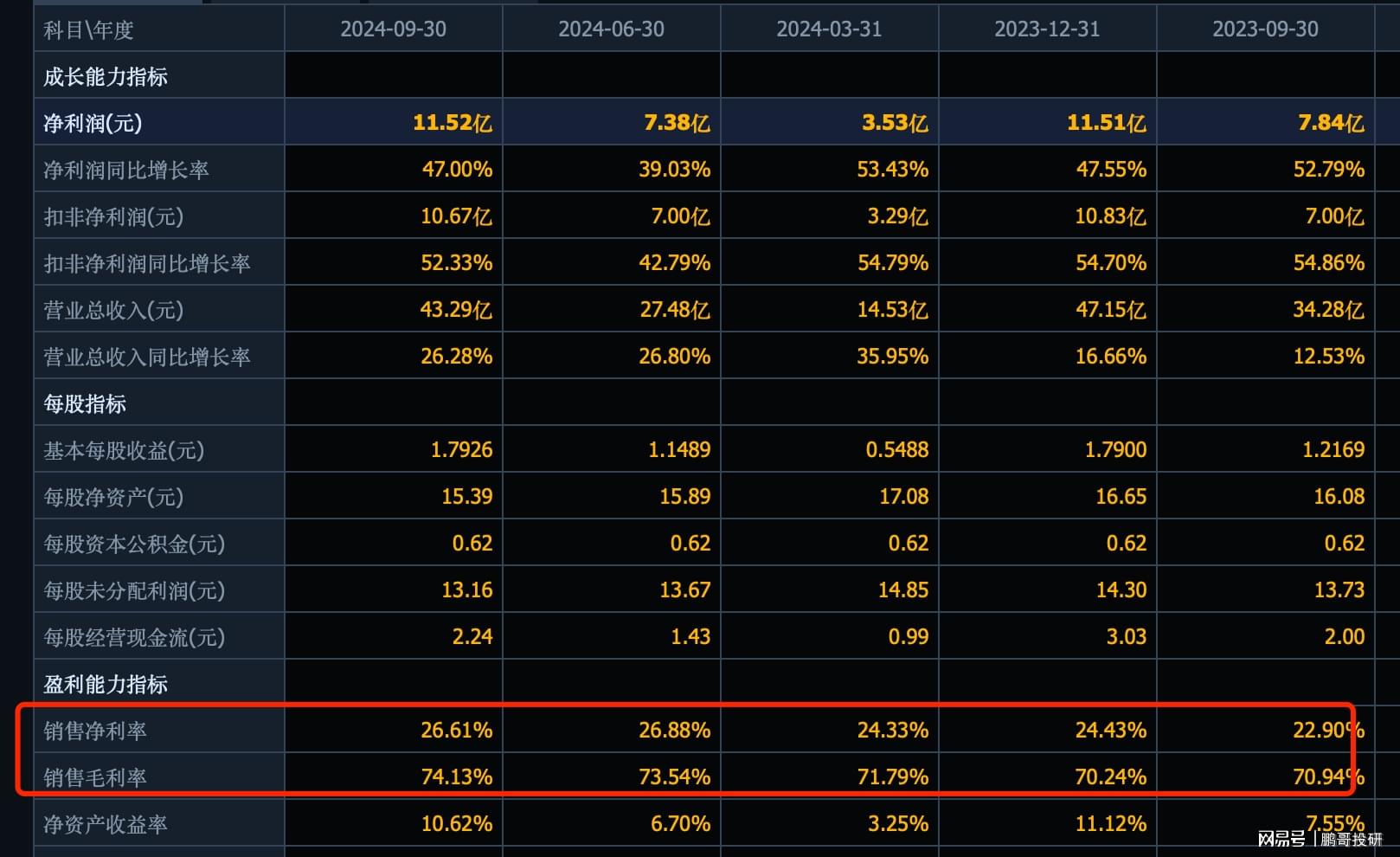Click the 网易号 logo watermark
Image resolution: width=1400 pixels, height=857 pixels.
pyautogui.click(x=1281, y=839)
